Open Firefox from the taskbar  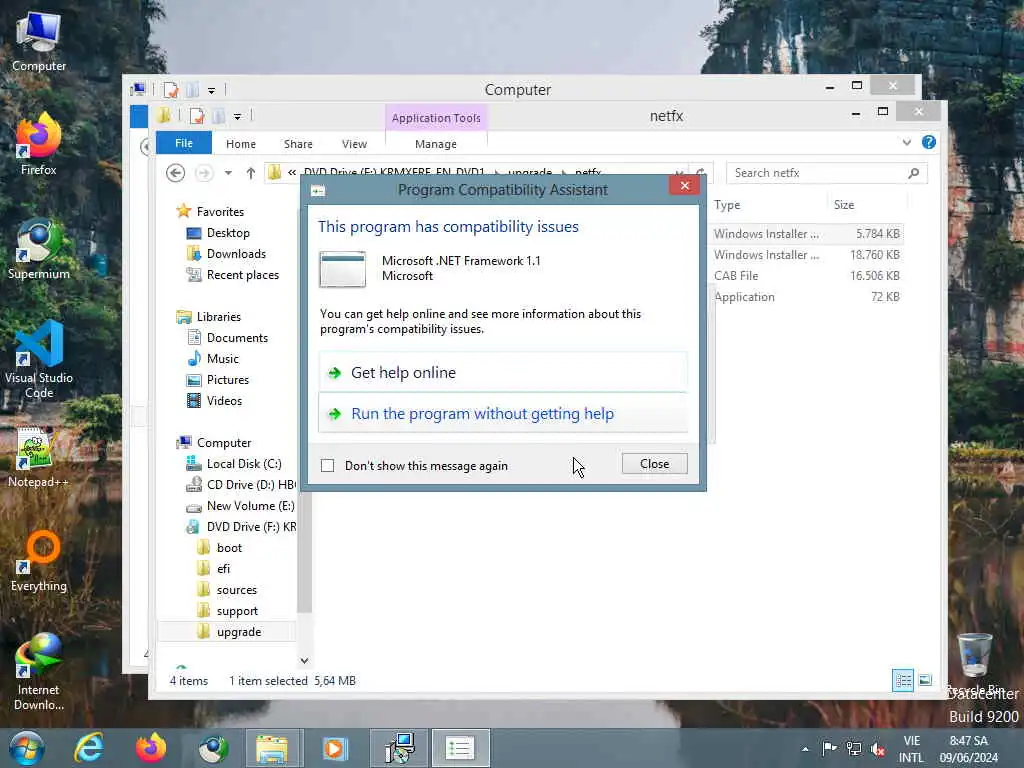coord(151,748)
